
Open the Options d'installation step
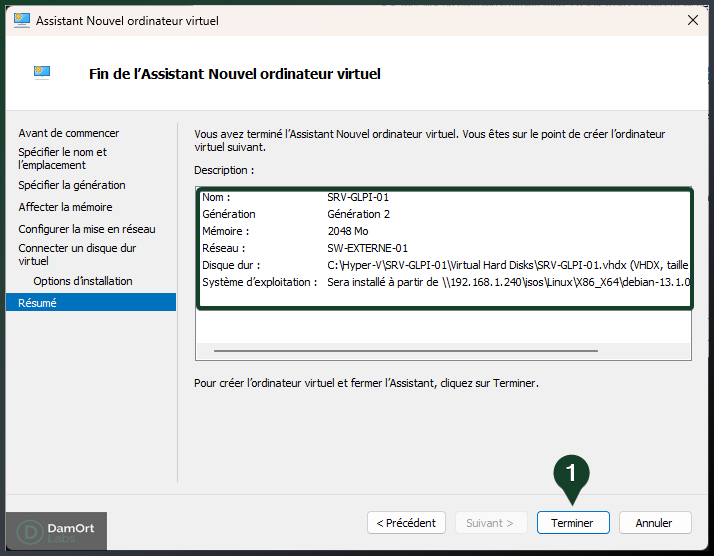pyautogui.click(x=82, y=281)
